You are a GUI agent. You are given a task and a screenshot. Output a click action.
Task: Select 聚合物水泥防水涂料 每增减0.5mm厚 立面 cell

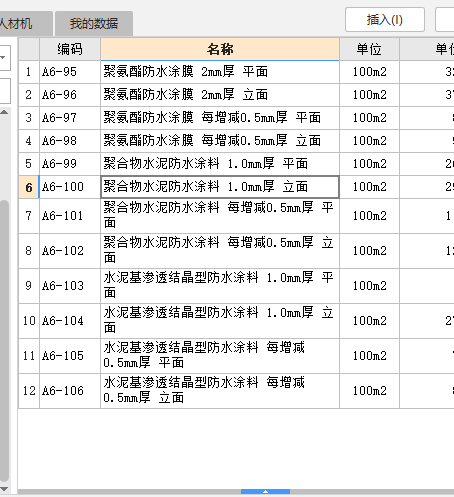pyautogui.click(x=220, y=251)
